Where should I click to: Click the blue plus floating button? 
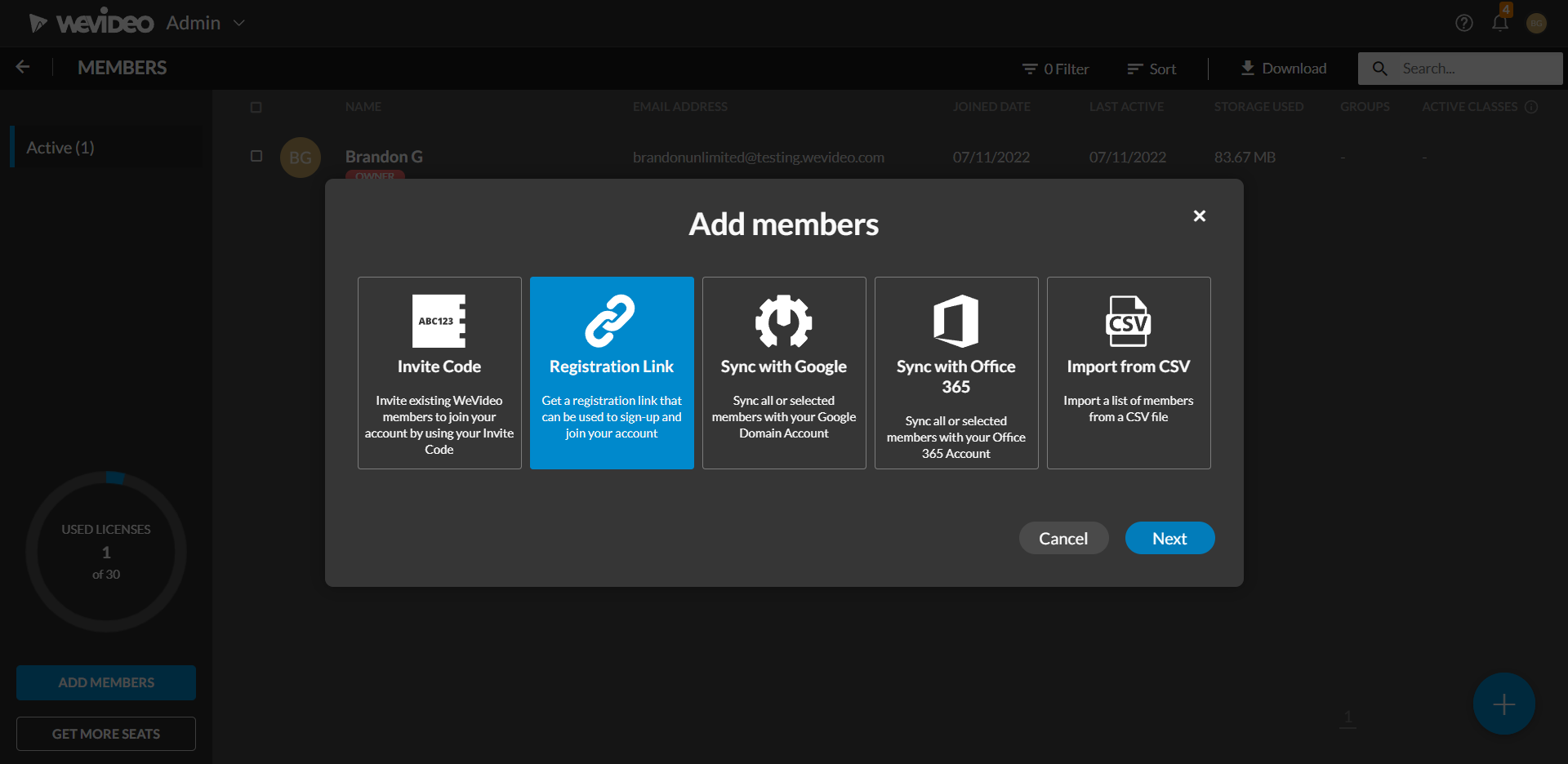pyautogui.click(x=1504, y=704)
